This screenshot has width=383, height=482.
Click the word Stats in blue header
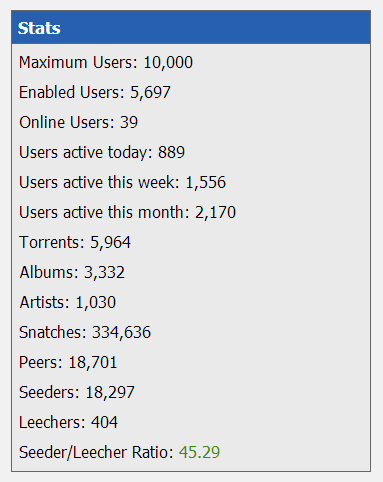pos(39,28)
